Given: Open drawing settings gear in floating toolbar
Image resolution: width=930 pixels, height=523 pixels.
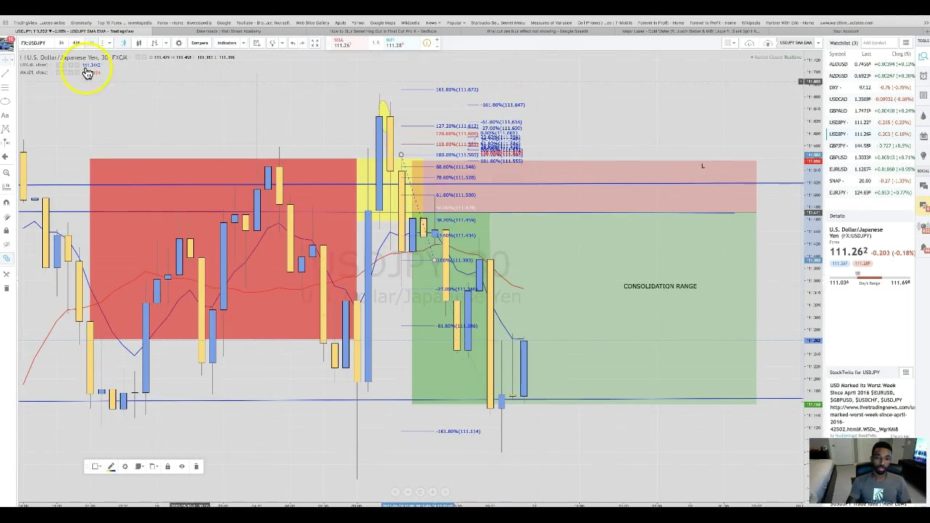Looking at the screenshot, I should (x=125, y=466).
